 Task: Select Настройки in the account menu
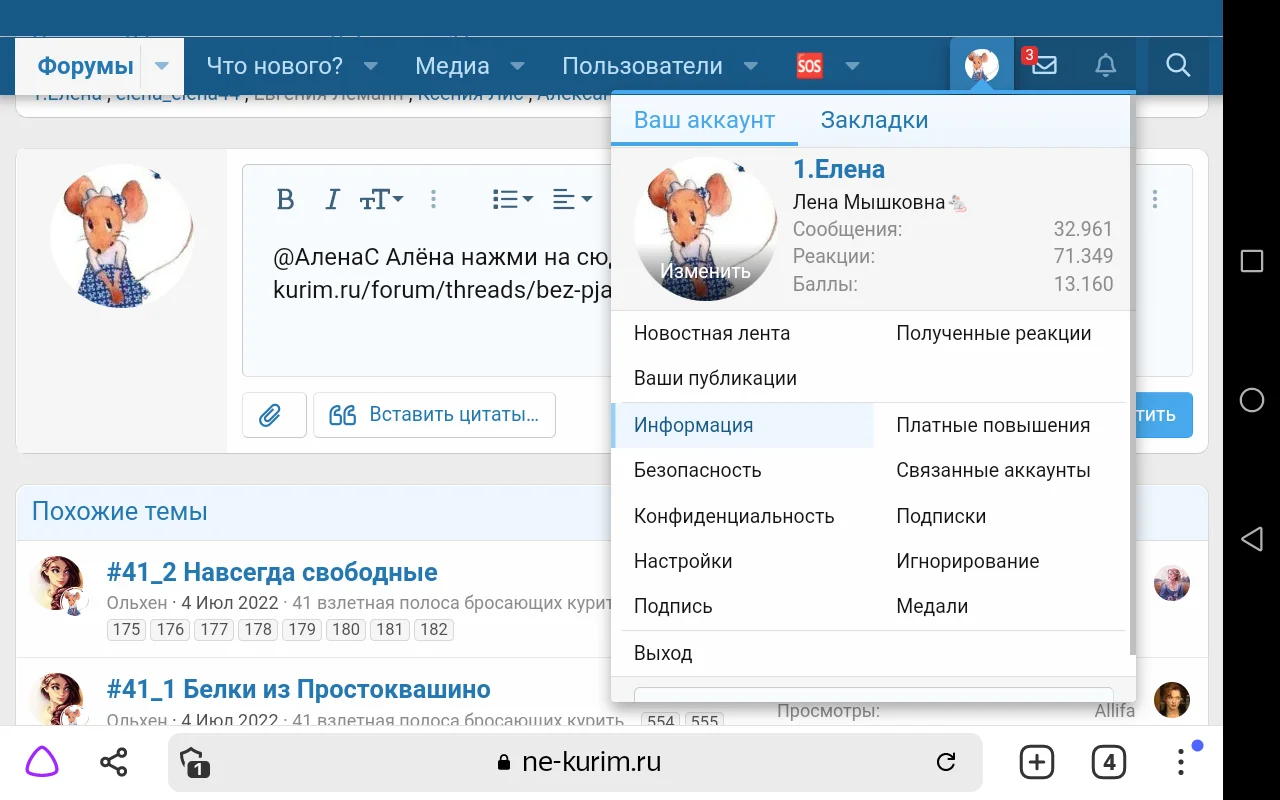683,560
